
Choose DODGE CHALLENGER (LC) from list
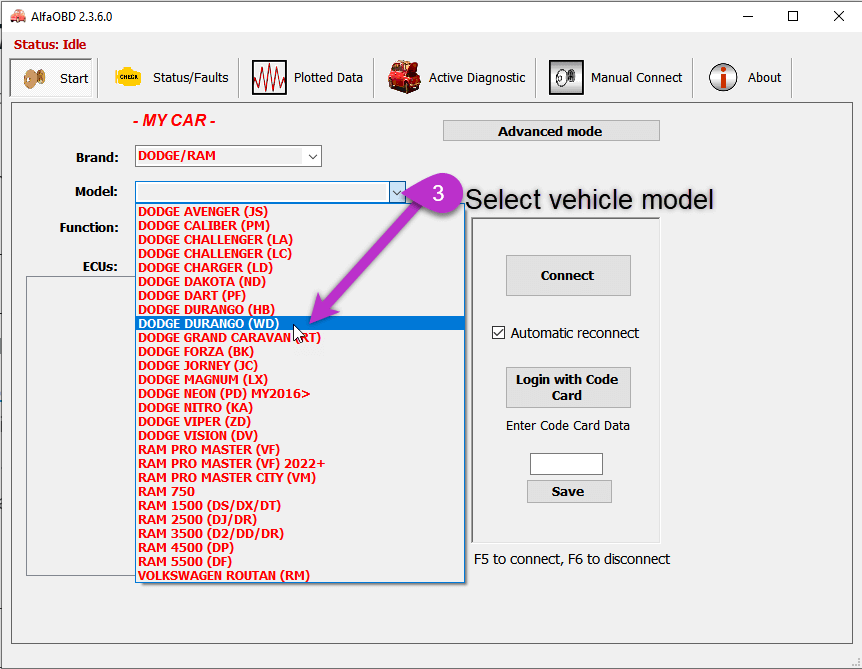coord(300,253)
